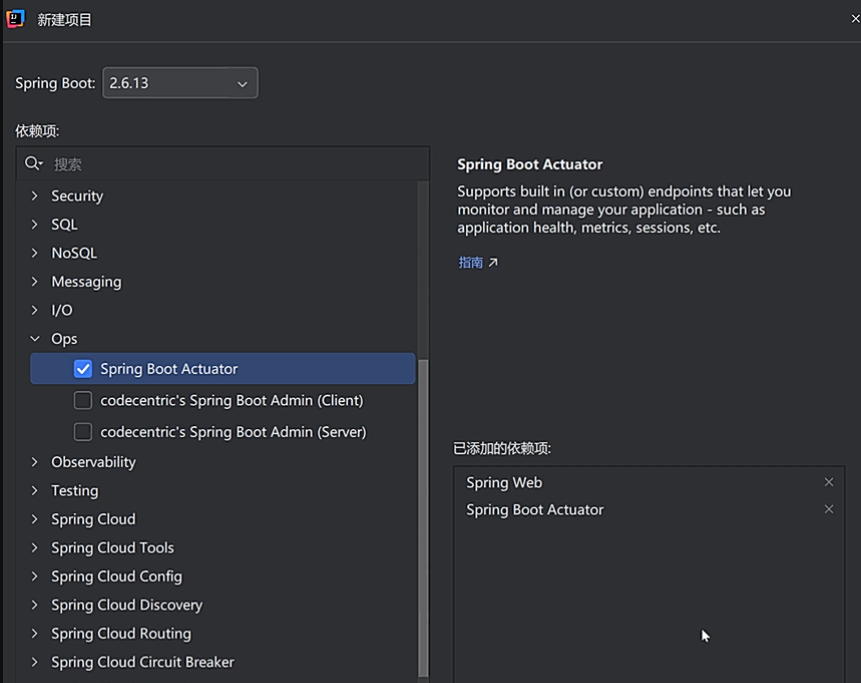Remove Spring Boot Actuator from added dependencies

pyautogui.click(x=829, y=510)
